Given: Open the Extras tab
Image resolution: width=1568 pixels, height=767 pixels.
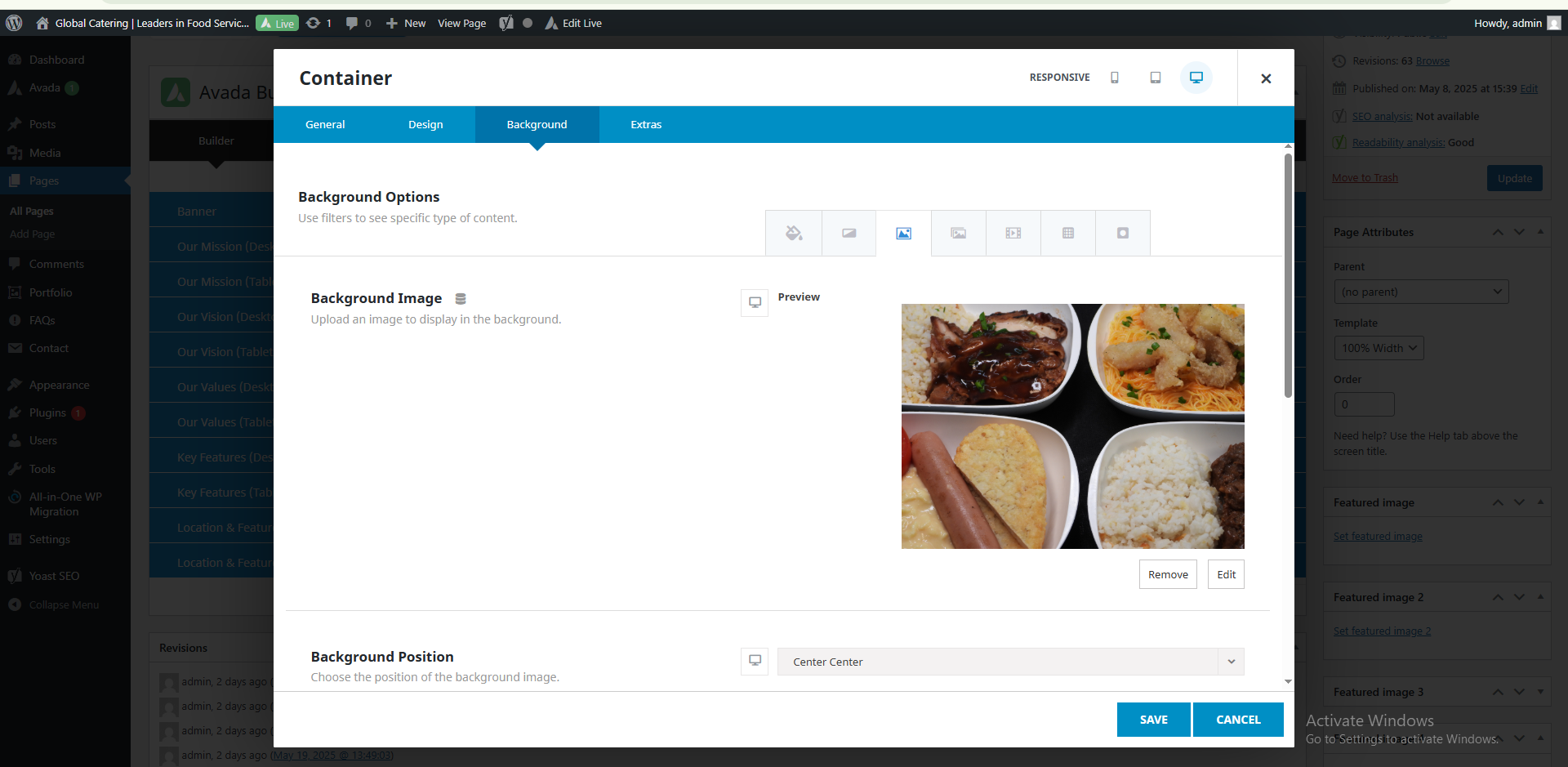Looking at the screenshot, I should pos(645,125).
